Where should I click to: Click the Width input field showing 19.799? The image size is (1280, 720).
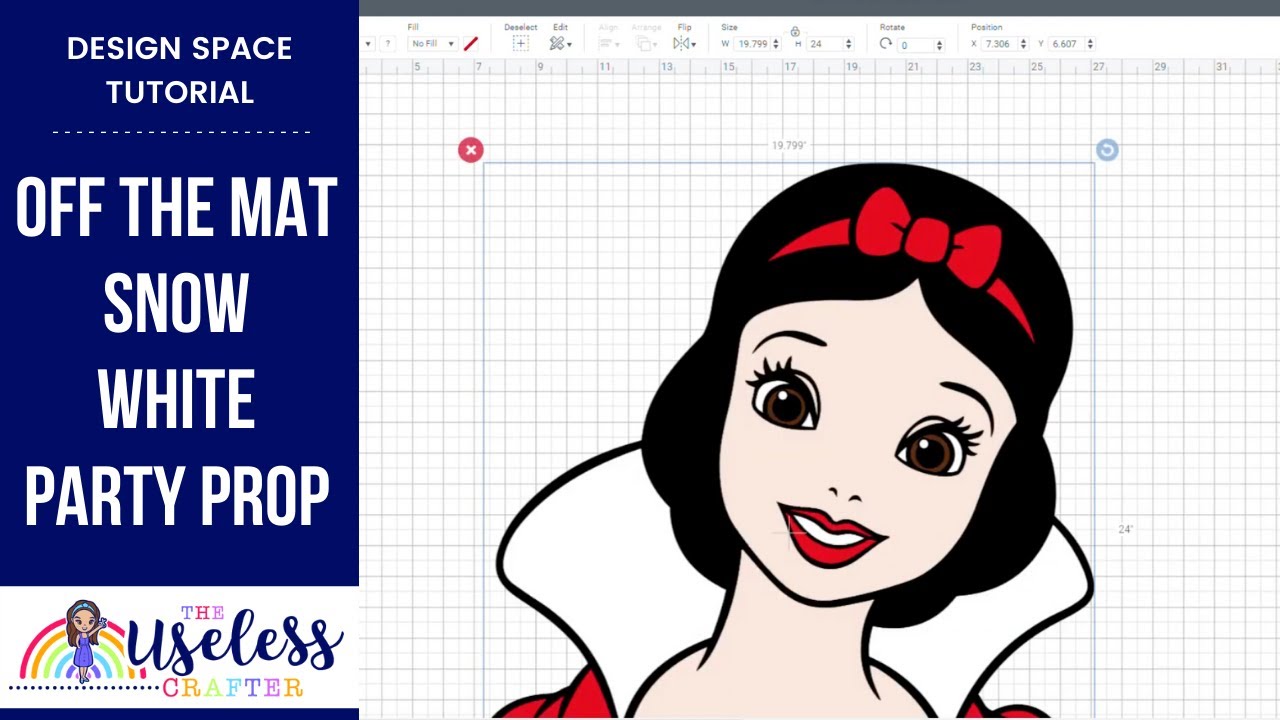753,44
